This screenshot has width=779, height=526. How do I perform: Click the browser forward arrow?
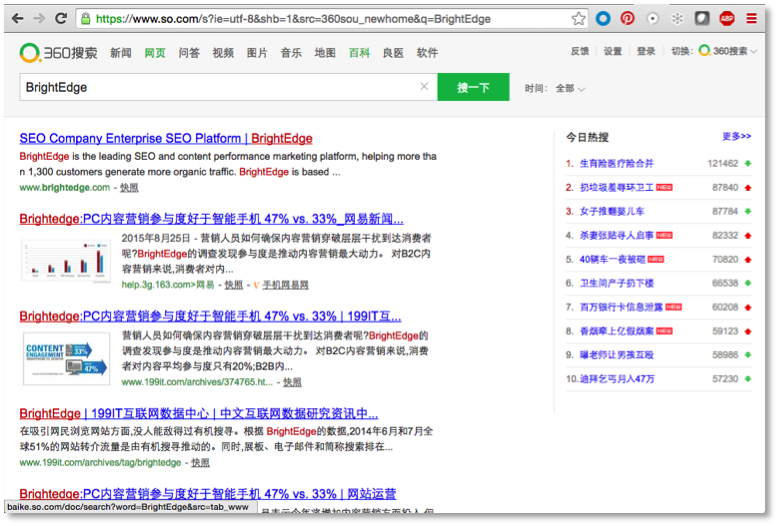[39, 19]
